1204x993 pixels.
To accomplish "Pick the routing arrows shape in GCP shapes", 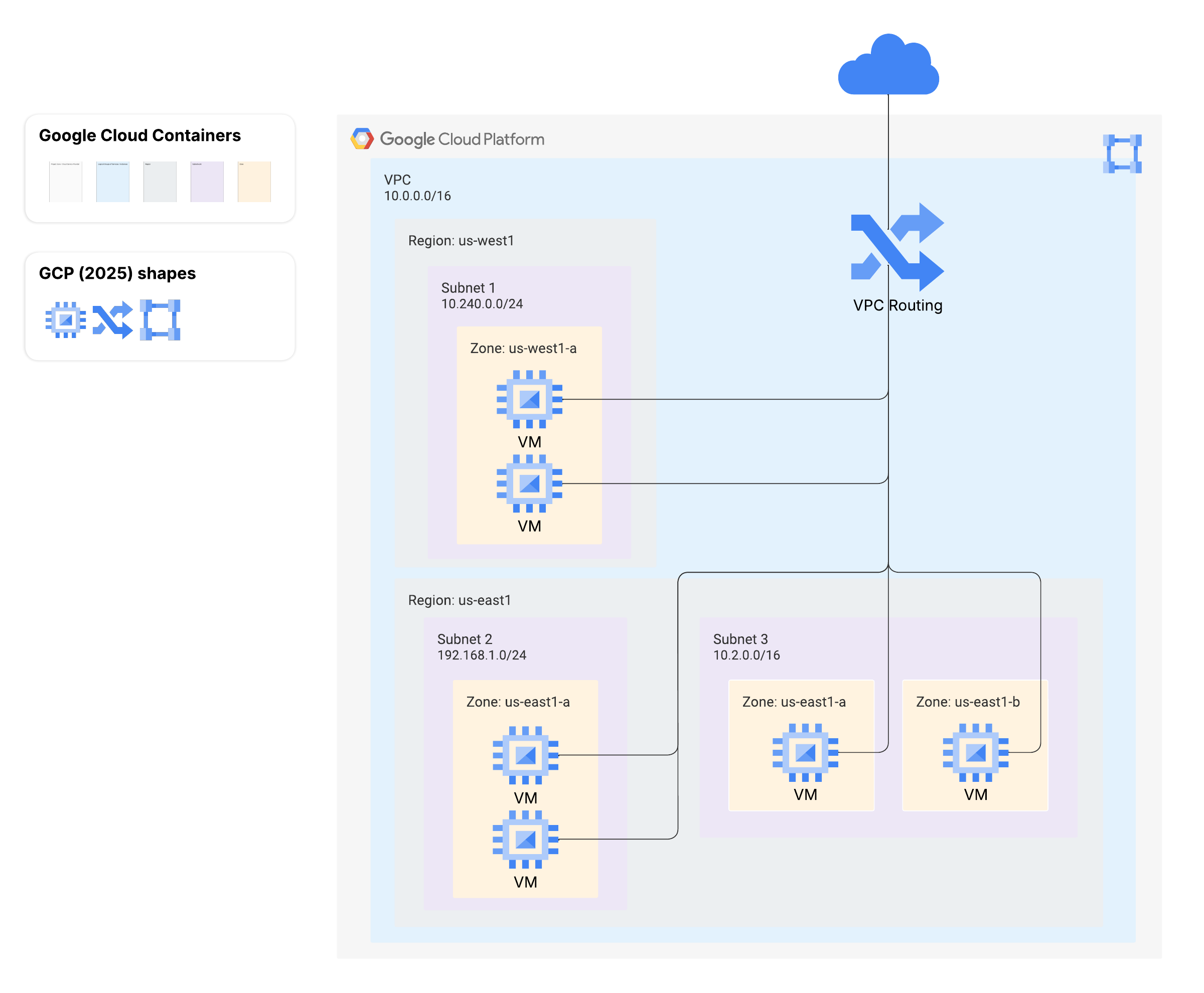I will pyautogui.click(x=113, y=320).
